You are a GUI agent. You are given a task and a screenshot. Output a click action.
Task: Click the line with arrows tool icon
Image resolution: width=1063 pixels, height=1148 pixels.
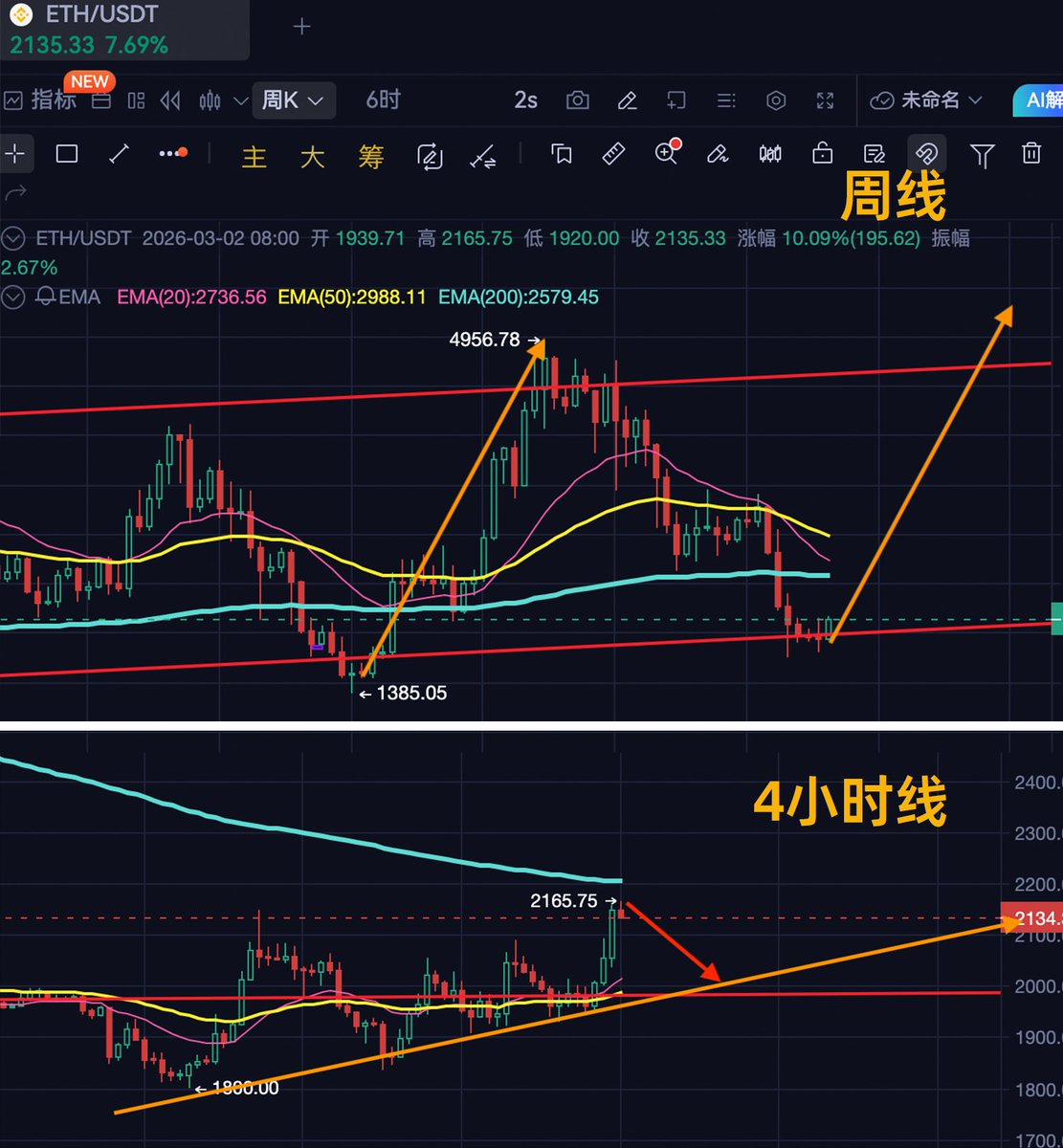pos(483,156)
